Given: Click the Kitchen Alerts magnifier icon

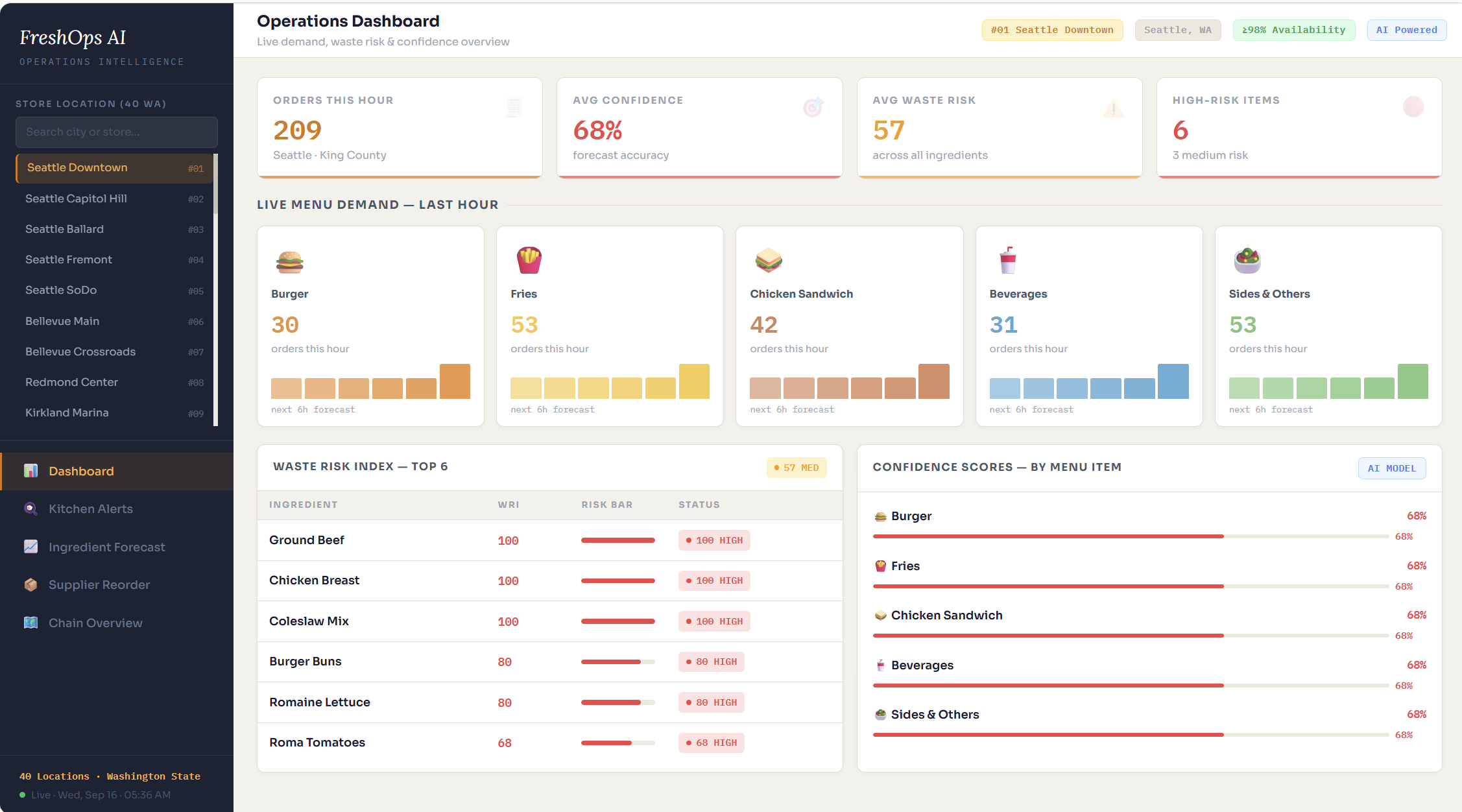Looking at the screenshot, I should (x=30, y=508).
